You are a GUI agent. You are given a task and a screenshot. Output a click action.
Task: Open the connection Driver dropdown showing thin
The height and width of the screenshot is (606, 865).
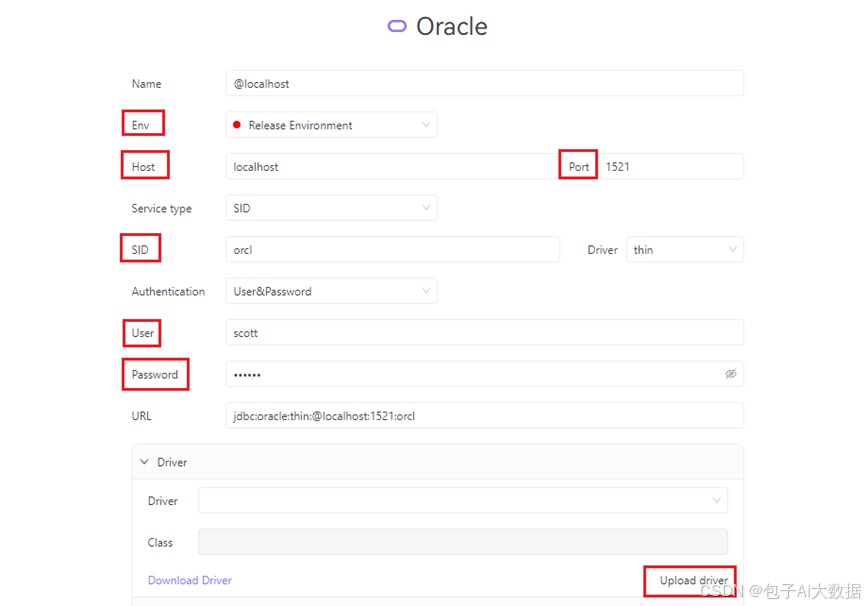tap(685, 250)
